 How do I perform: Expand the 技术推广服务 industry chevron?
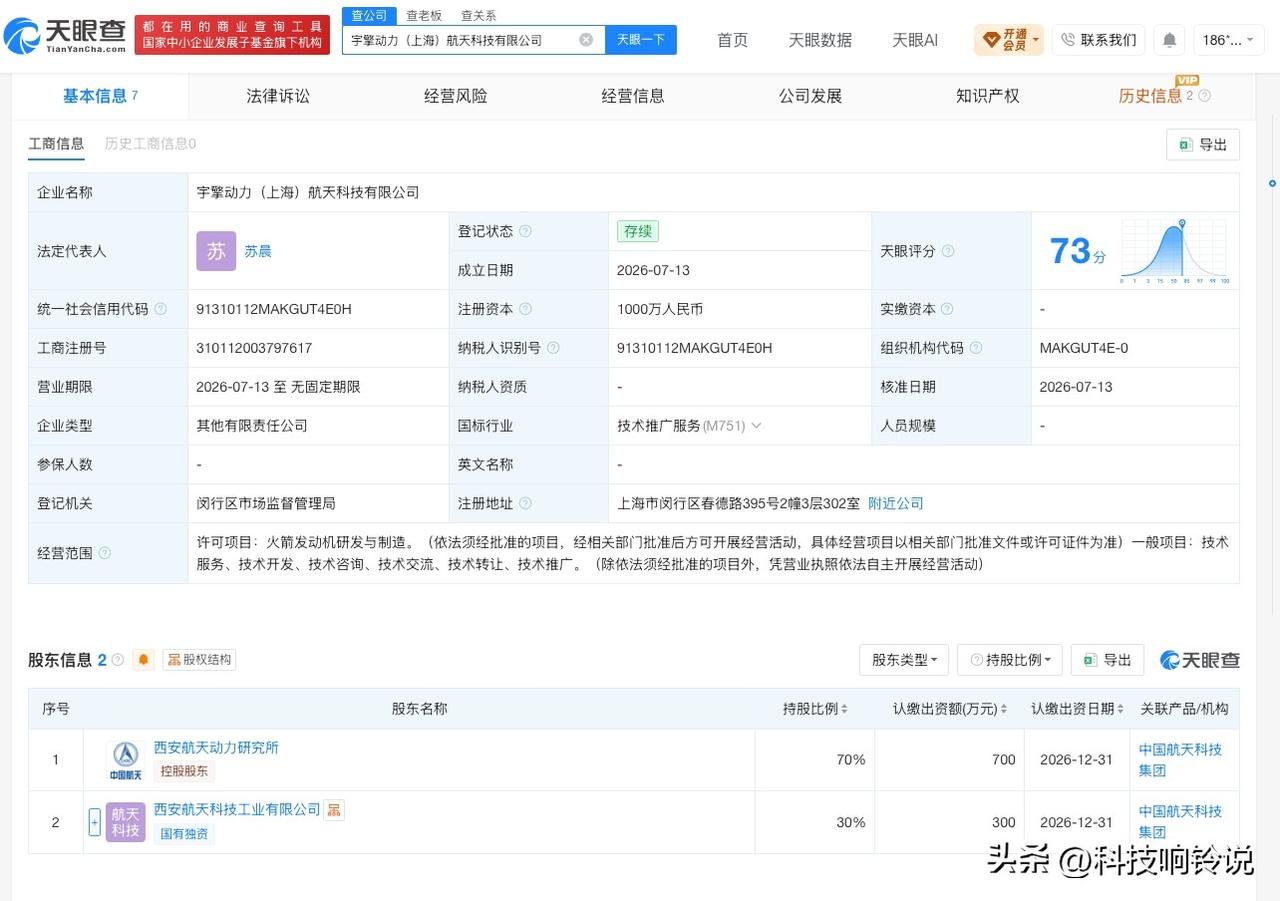tap(756, 425)
